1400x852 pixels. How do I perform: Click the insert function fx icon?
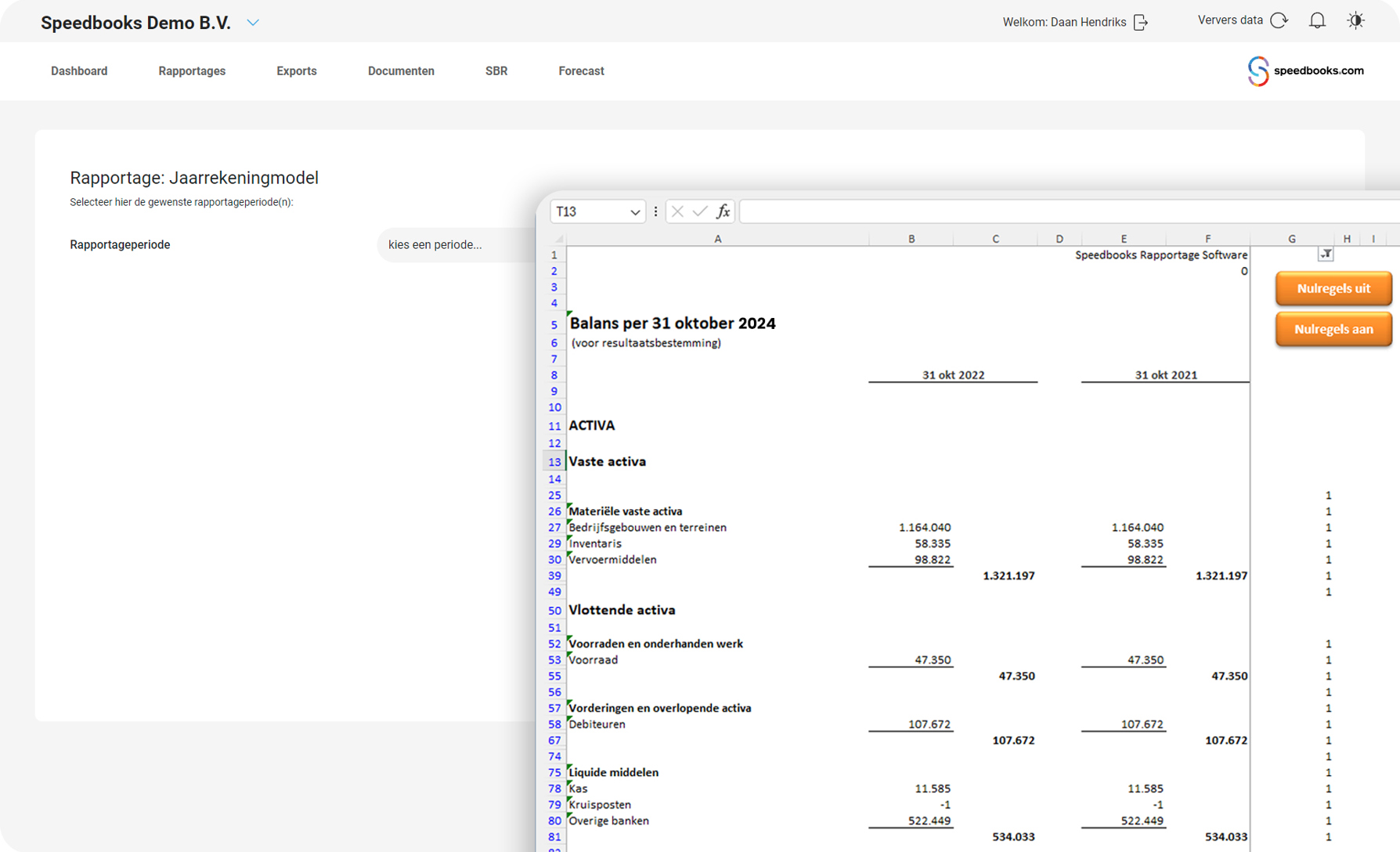723,211
